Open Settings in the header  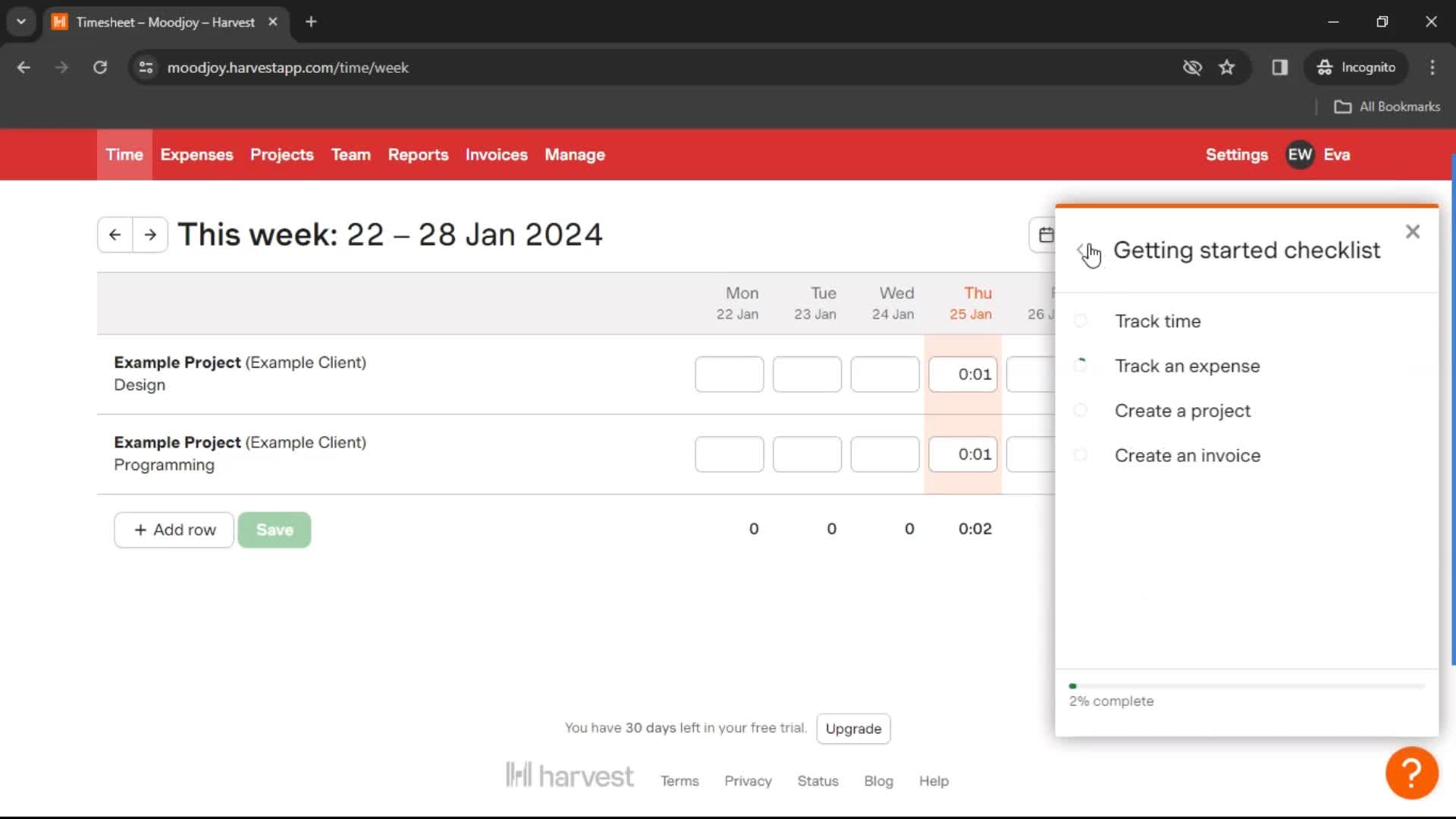[x=1237, y=155]
